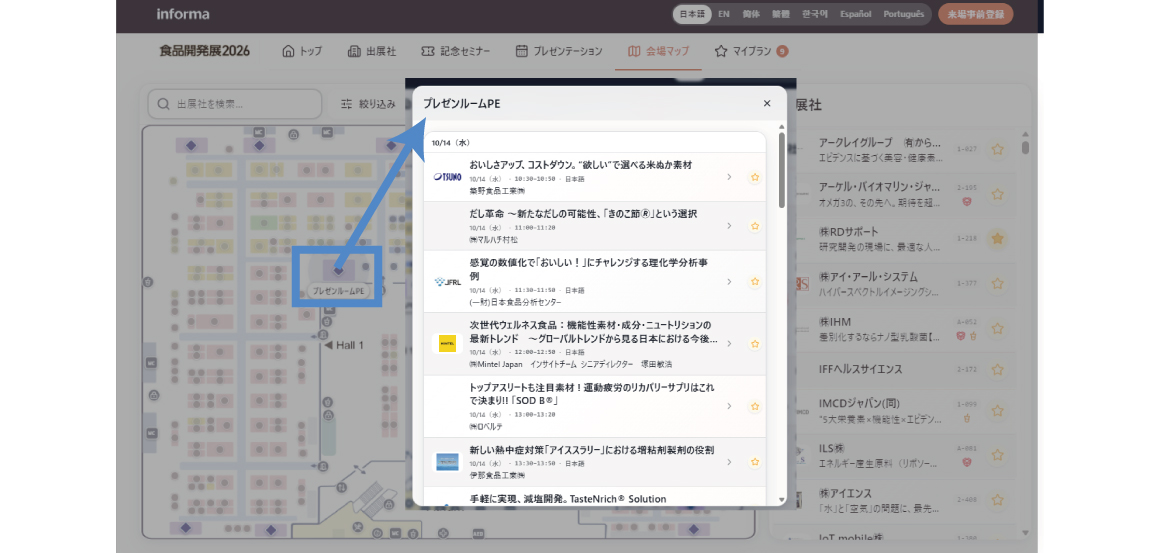Star ㈱IHM in exhibitor list
The width and height of the screenshot is (1160, 553).
[997, 329]
